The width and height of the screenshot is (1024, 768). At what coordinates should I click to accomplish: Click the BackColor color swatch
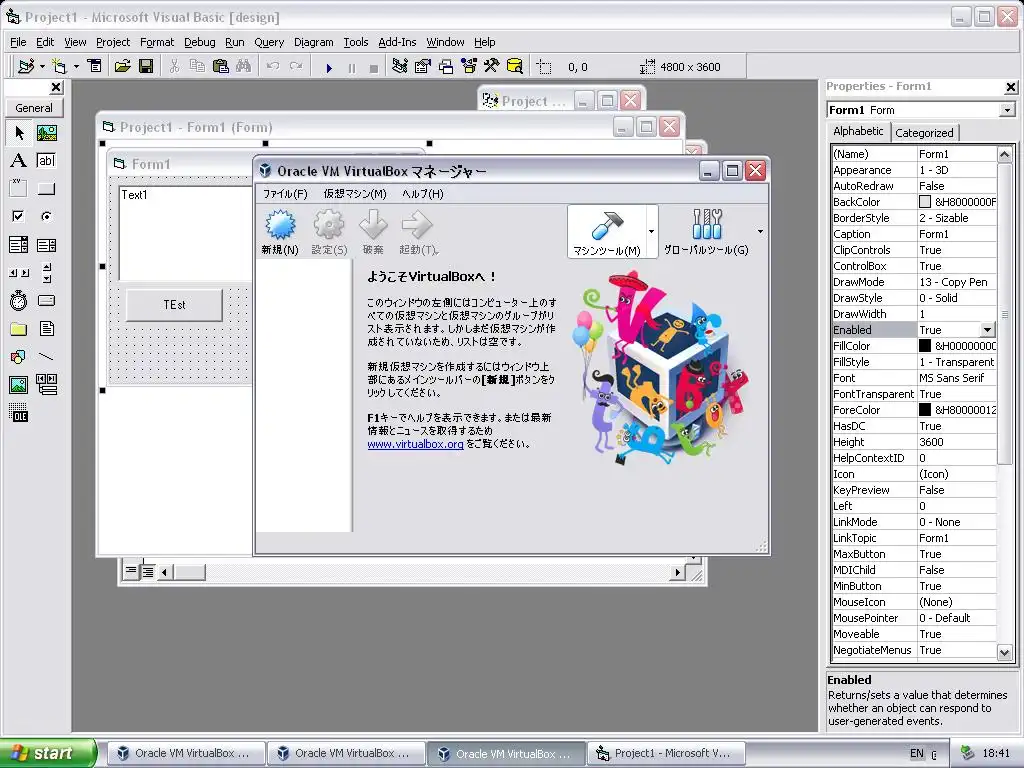tap(925, 202)
